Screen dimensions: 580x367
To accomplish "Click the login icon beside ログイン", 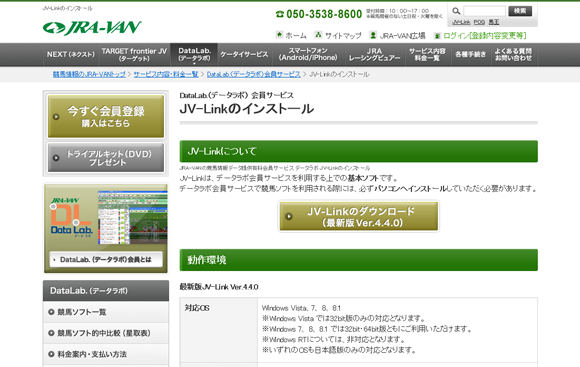I will point(437,36).
